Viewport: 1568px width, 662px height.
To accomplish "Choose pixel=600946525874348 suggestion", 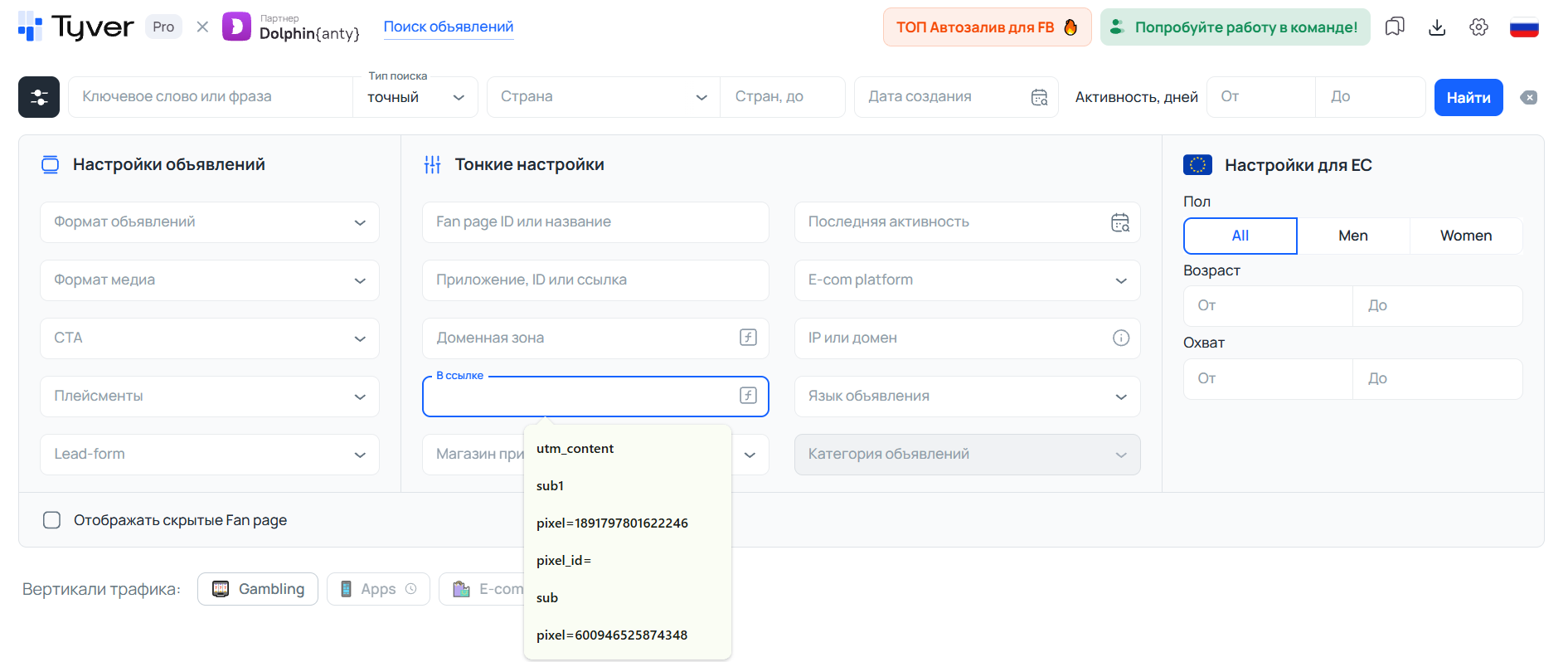I will click(x=628, y=635).
